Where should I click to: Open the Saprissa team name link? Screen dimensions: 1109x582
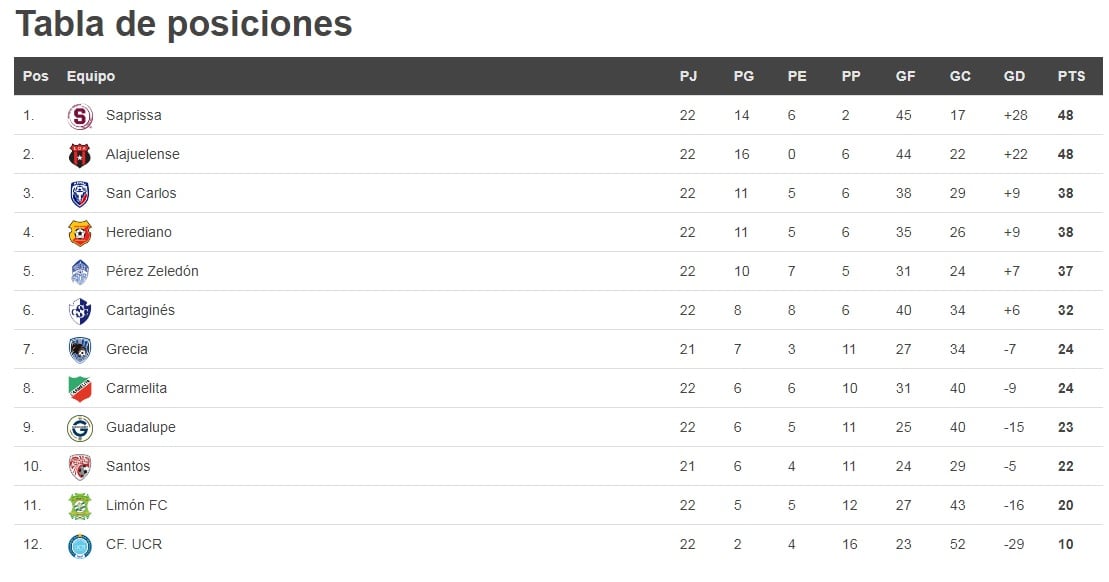click(x=133, y=115)
